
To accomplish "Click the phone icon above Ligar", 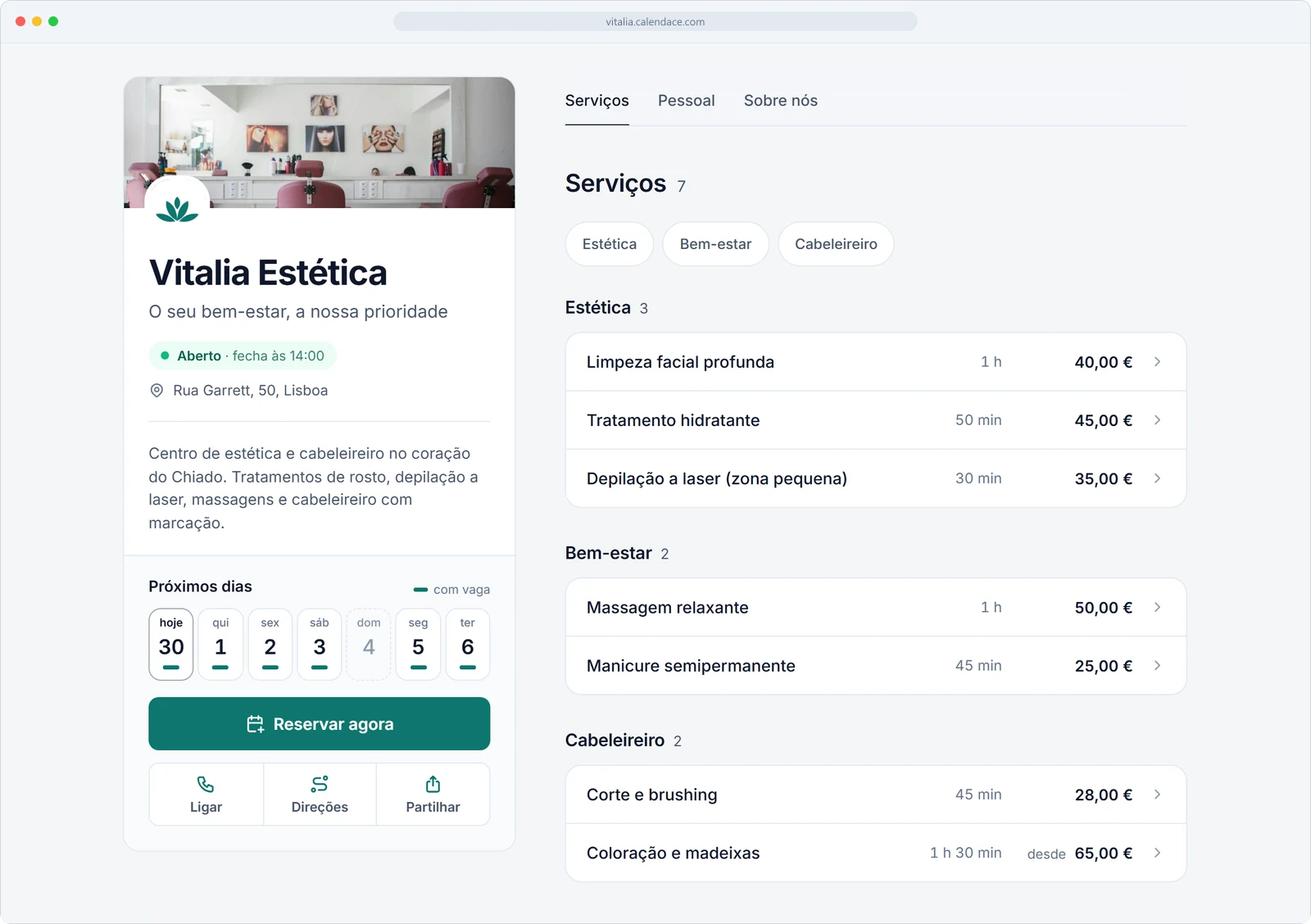I will (206, 784).
